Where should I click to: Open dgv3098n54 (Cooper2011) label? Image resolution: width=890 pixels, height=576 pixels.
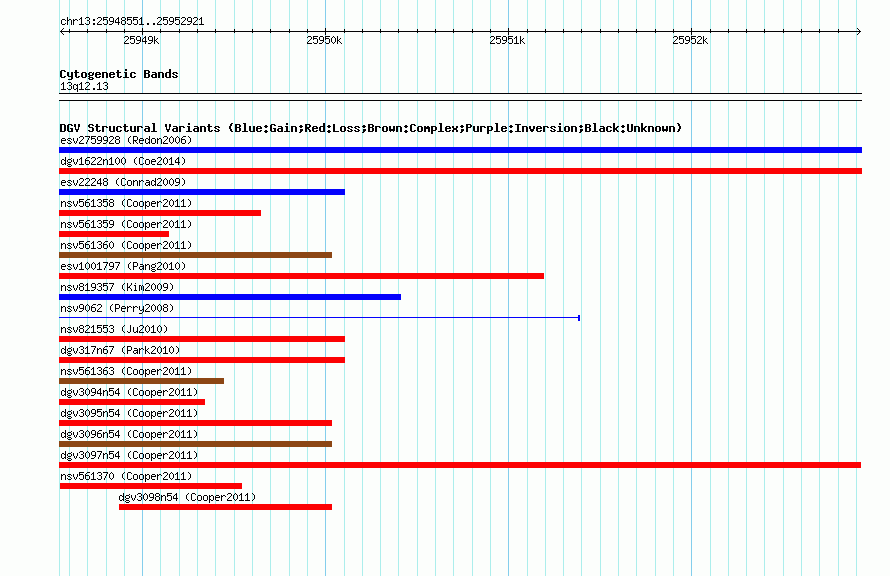click(x=187, y=497)
